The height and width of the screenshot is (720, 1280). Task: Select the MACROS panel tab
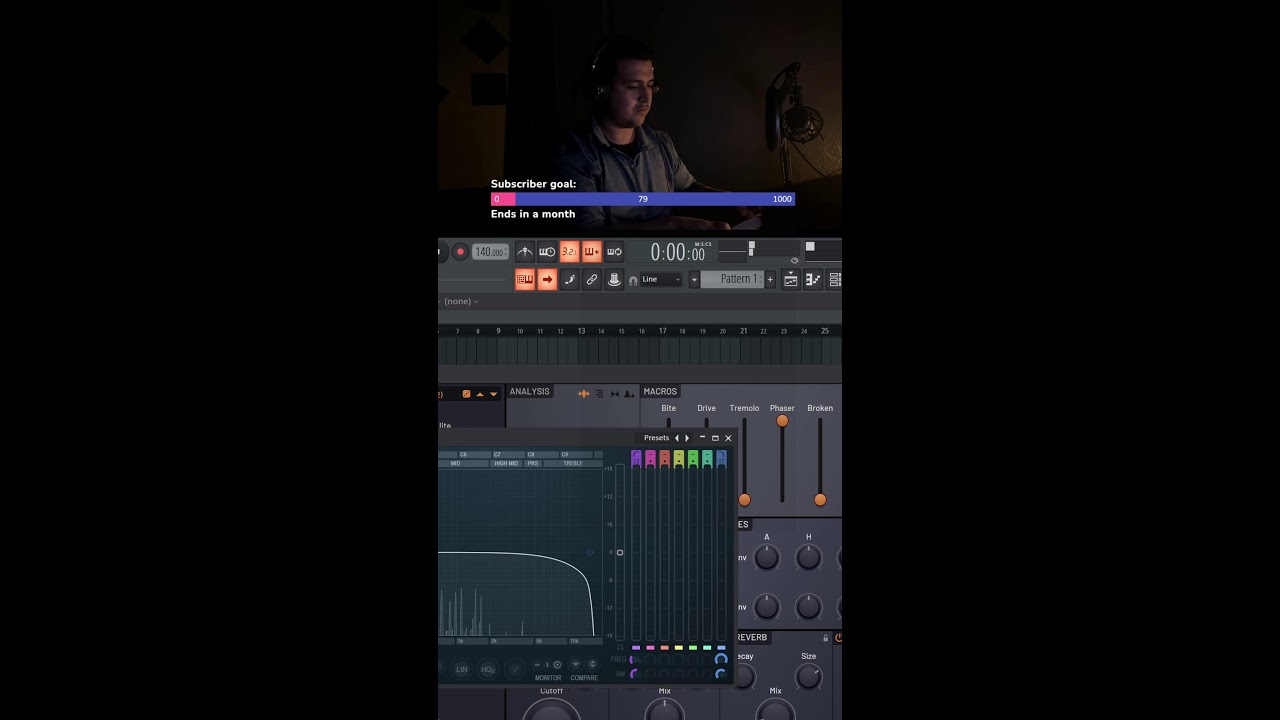tap(660, 391)
